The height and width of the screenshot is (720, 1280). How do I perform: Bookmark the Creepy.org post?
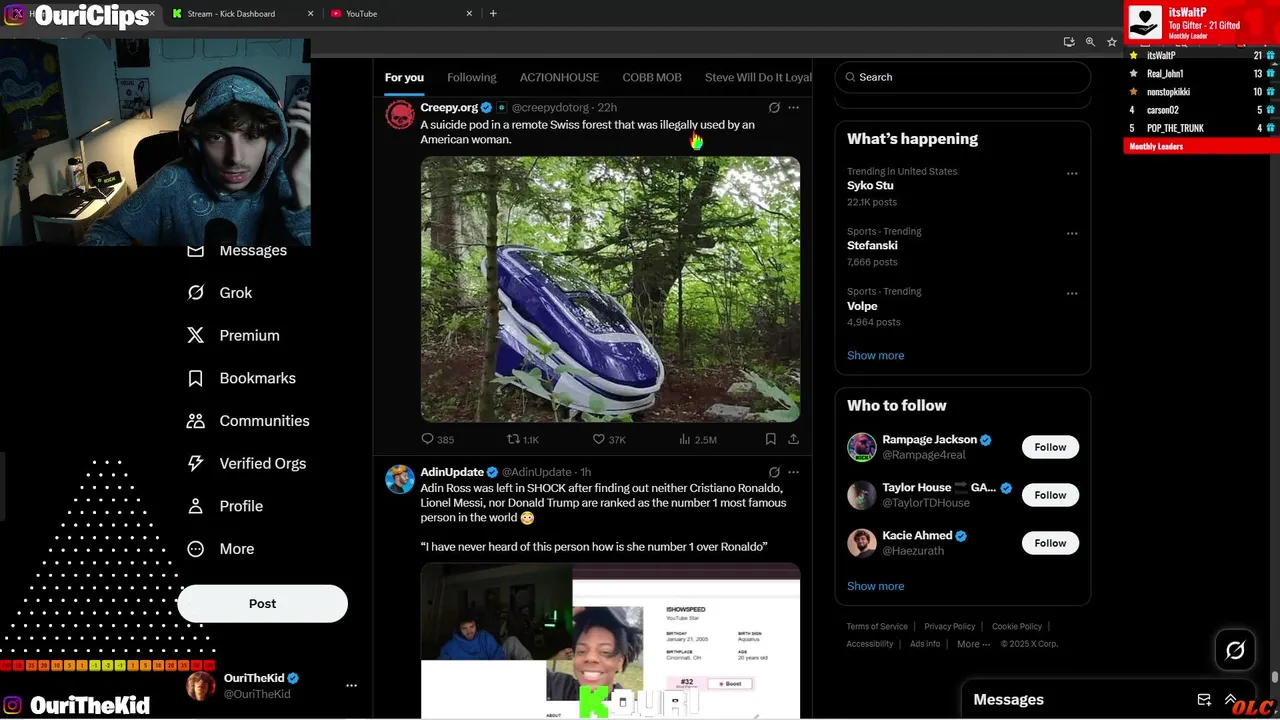tap(770, 439)
